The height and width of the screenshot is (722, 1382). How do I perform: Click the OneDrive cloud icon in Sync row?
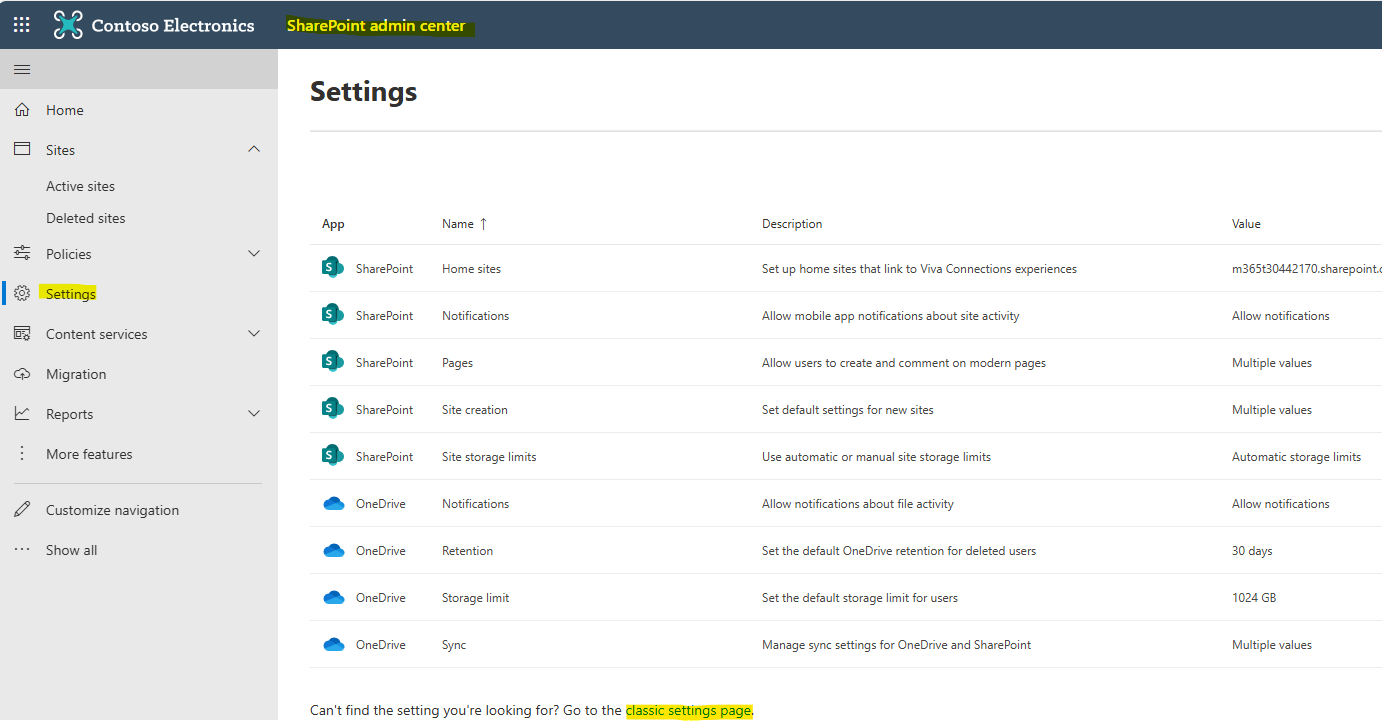(334, 645)
